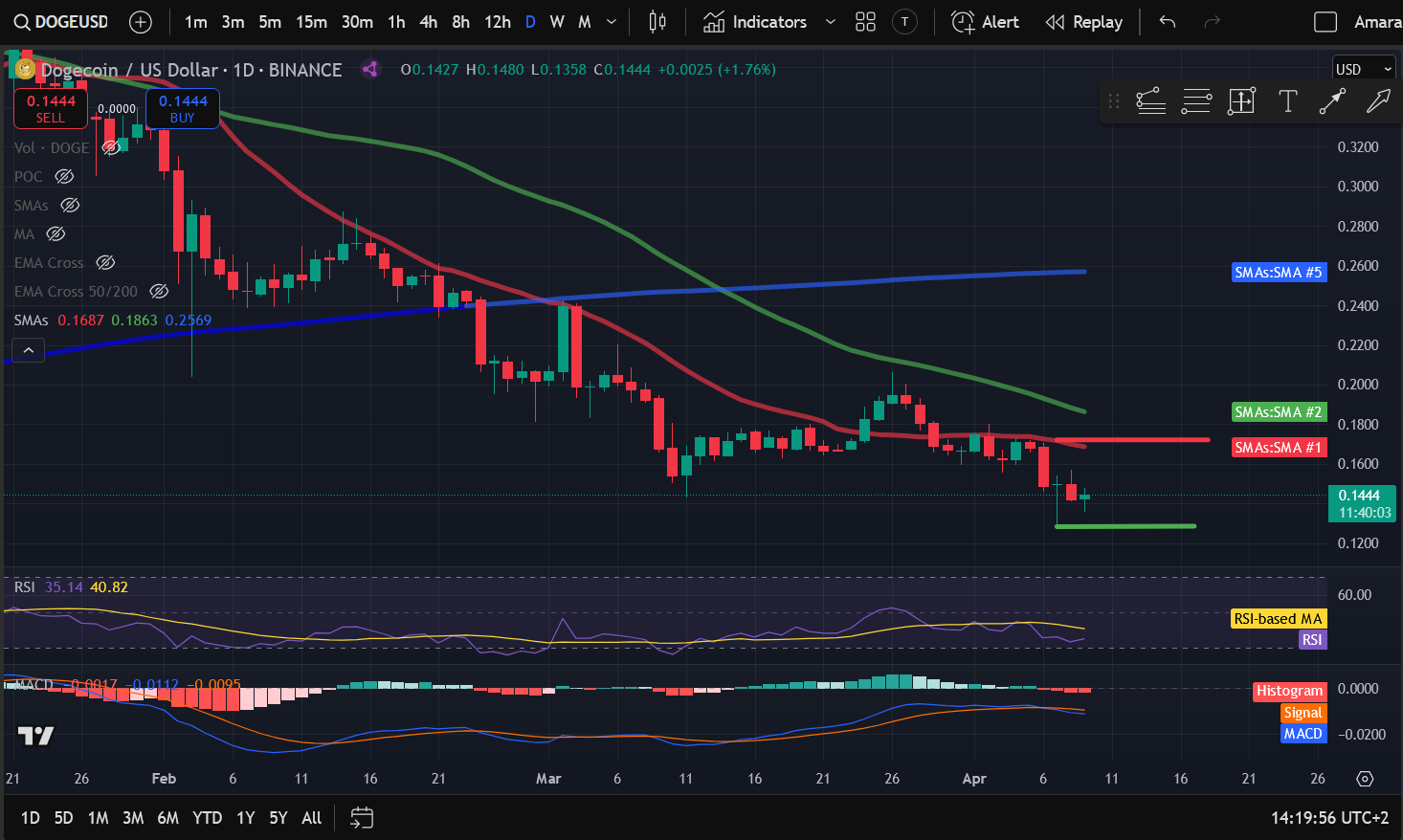Set date range to 1Y

click(x=246, y=818)
